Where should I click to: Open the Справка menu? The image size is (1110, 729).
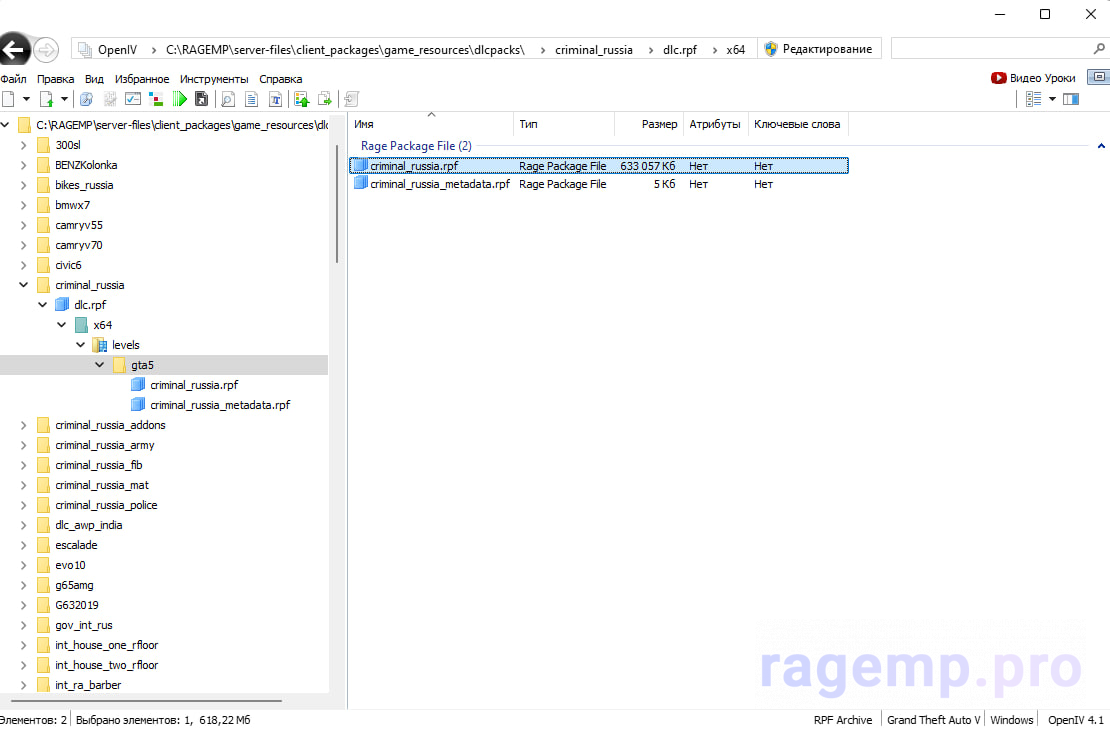coord(280,79)
